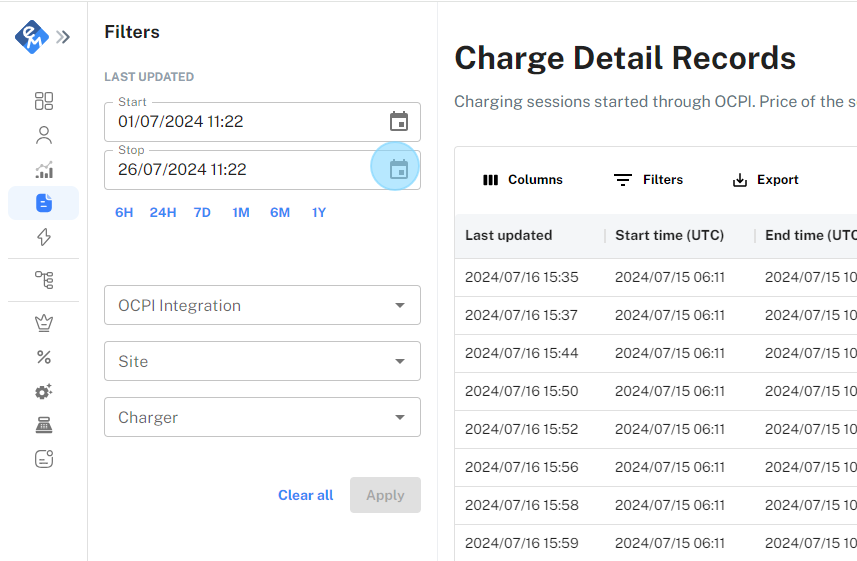Expand the sidebar with double chevron
The image size is (857, 561).
click(63, 37)
